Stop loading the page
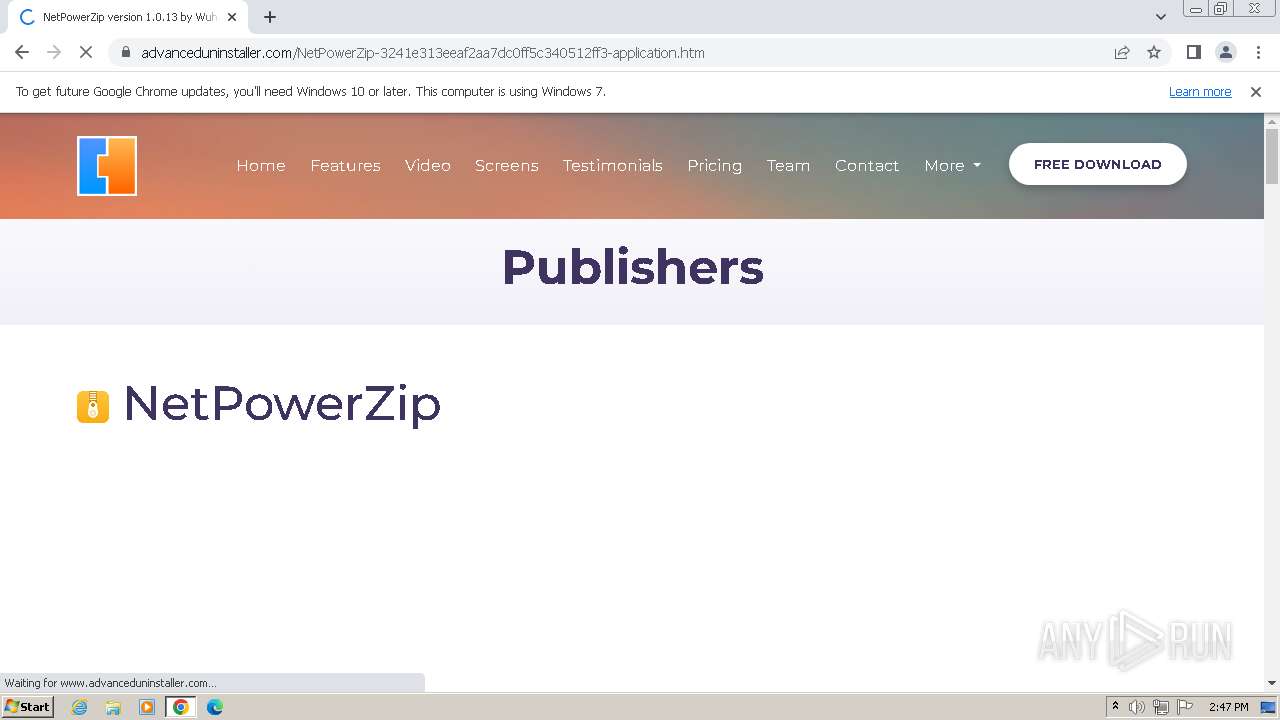The image size is (1280, 720). (x=86, y=52)
